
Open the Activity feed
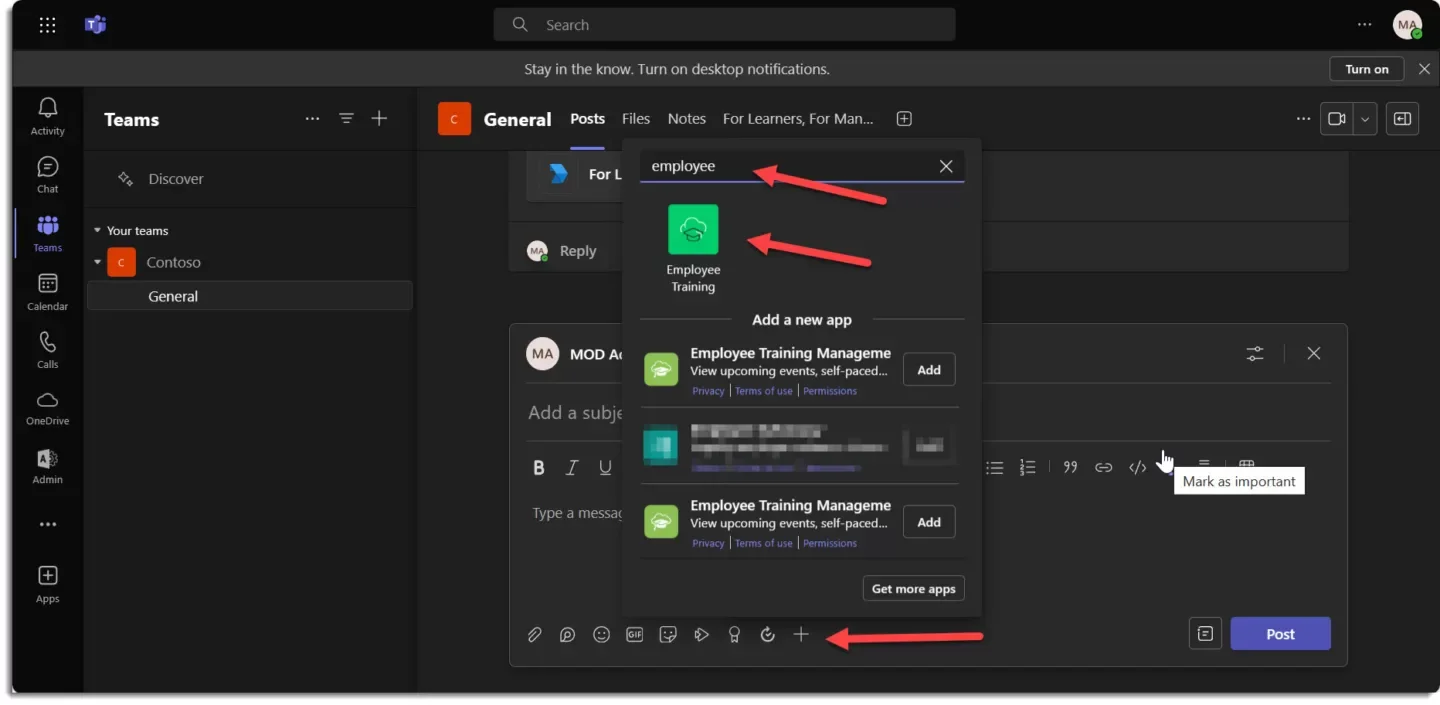click(47, 116)
